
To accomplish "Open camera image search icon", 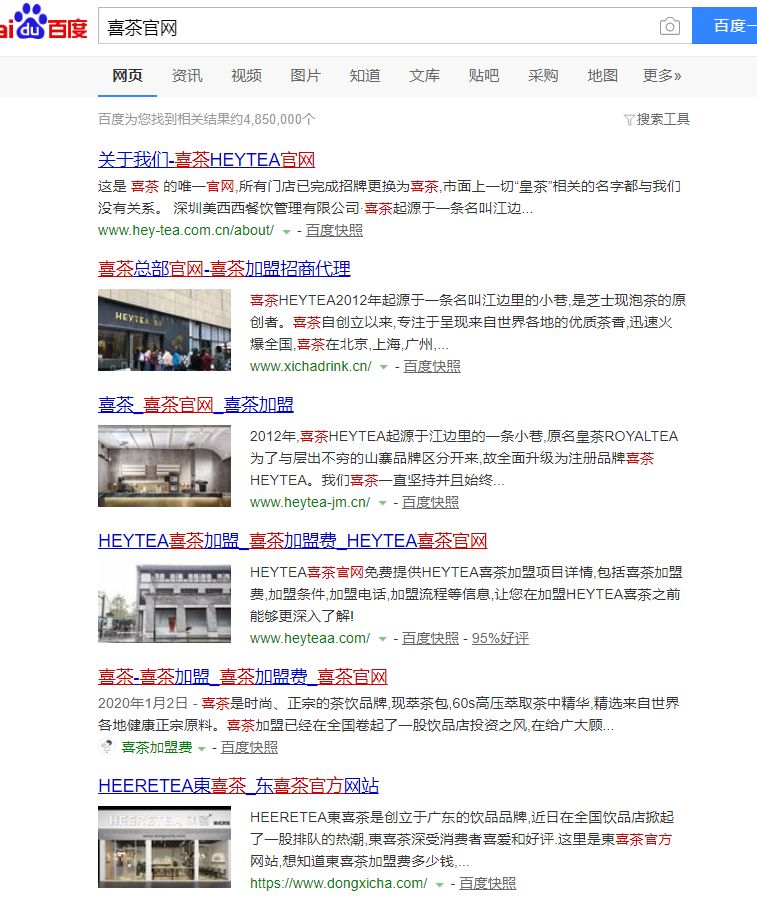I will [670, 26].
